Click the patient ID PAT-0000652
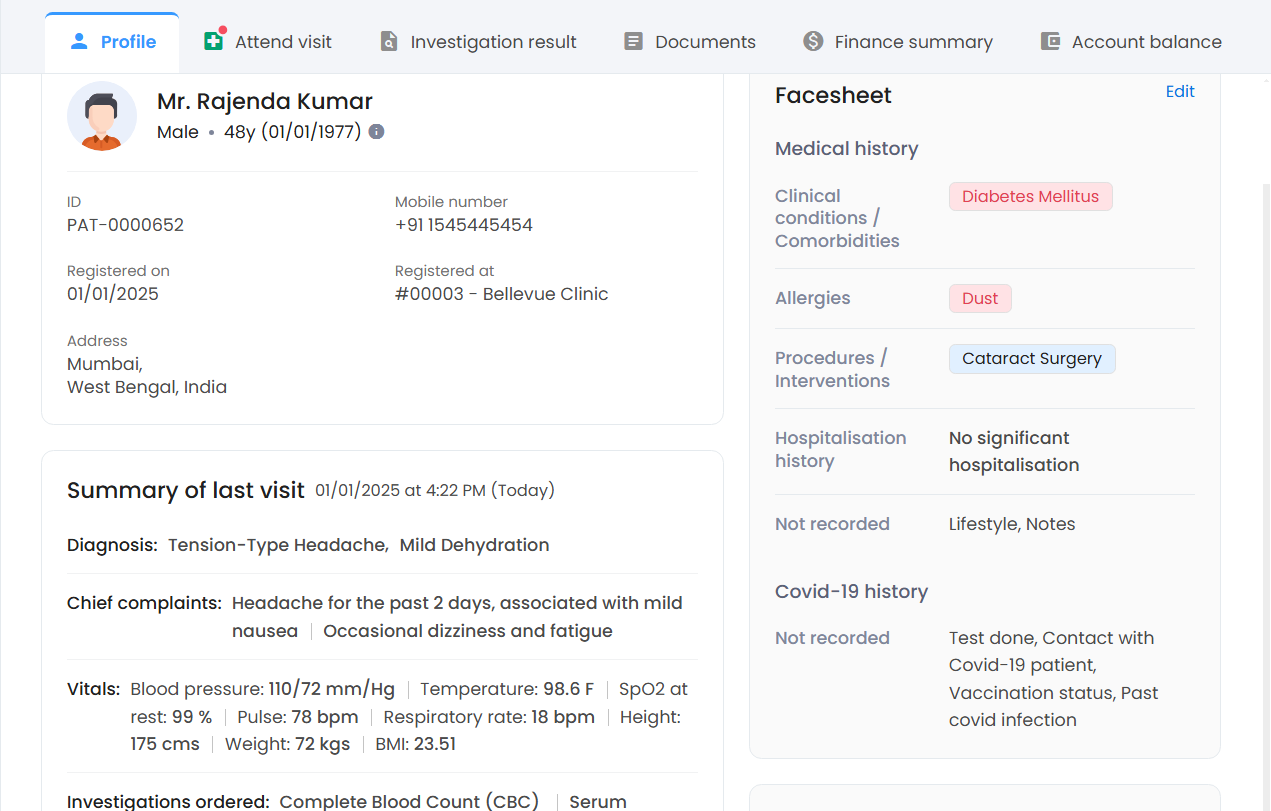 125,225
